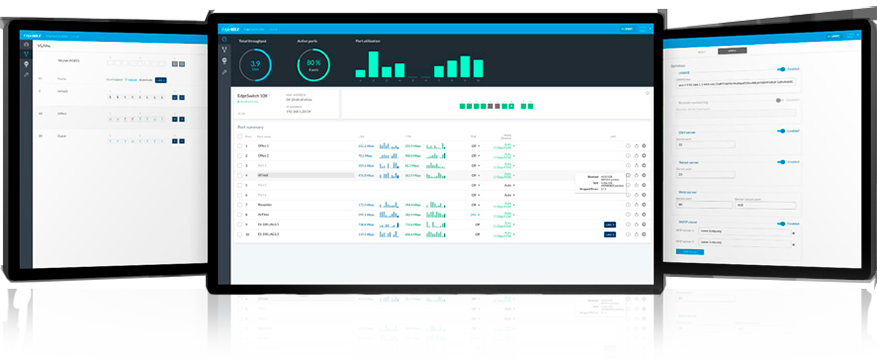
Task: Click the first green port square in switch diagram
Action: pyautogui.click(x=463, y=106)
